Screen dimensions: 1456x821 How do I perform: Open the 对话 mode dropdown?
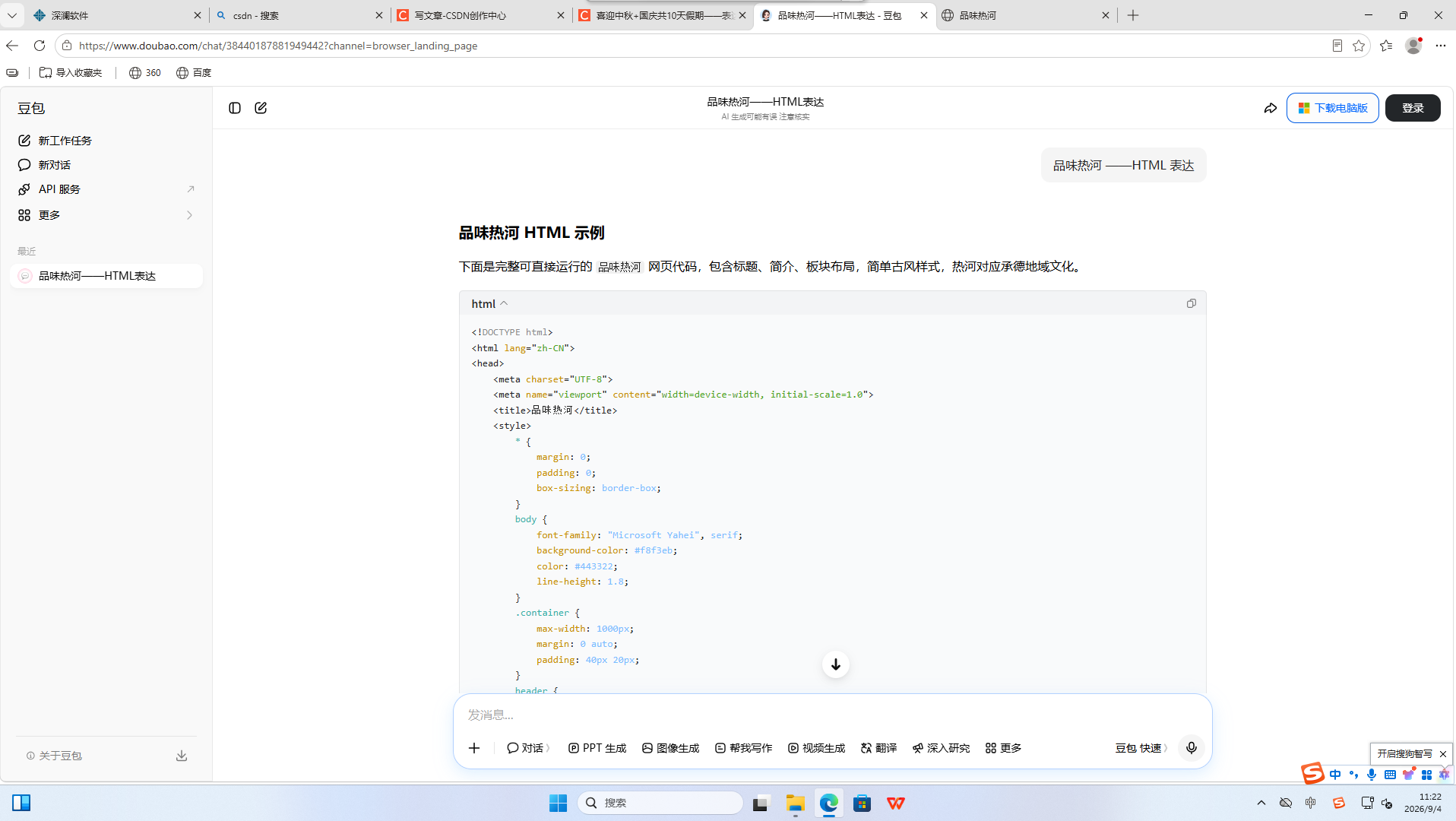pos(528,748)
